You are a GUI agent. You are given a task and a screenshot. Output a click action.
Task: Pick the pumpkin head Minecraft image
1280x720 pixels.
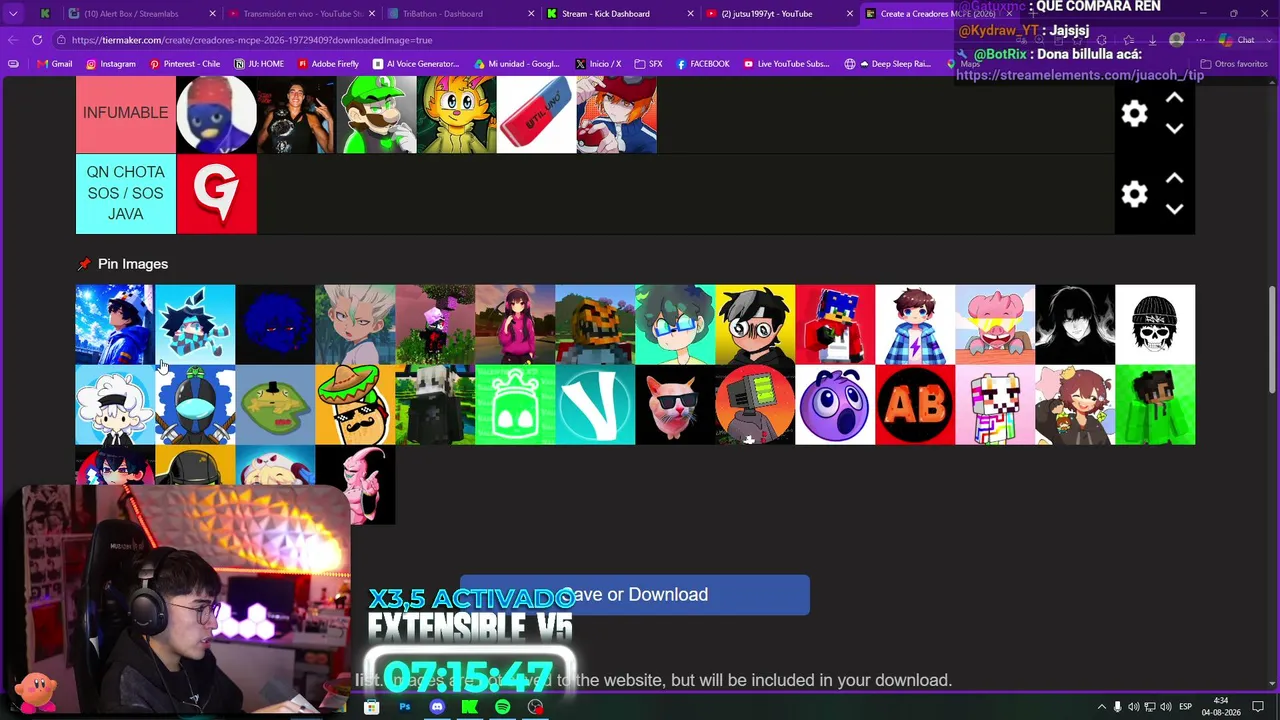coord(595,325)
